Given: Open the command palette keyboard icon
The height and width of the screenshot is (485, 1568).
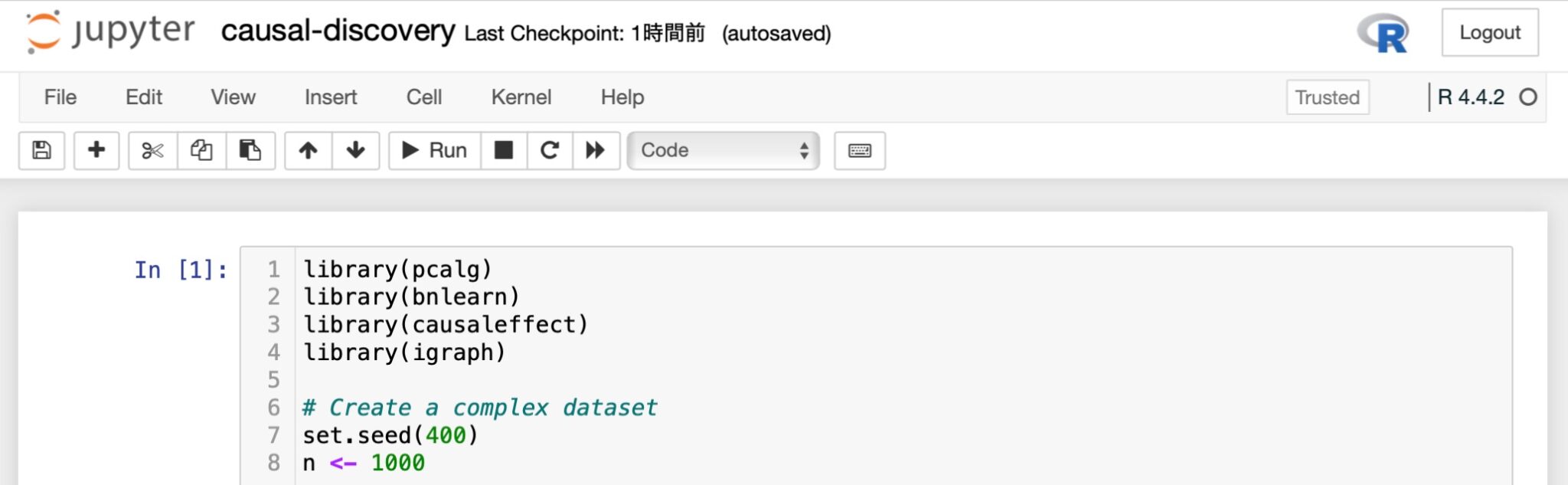Looking at the screenshot, I should 859,150.
